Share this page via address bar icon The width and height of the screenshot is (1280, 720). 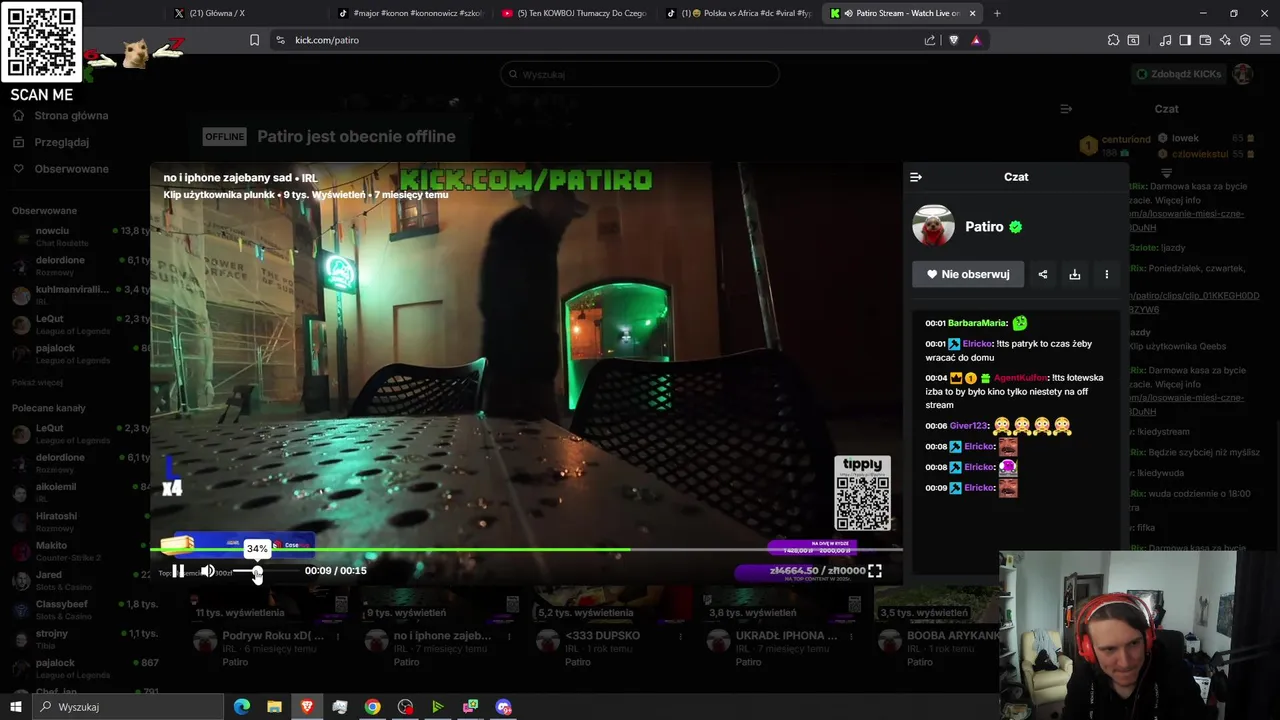point(930,40)
